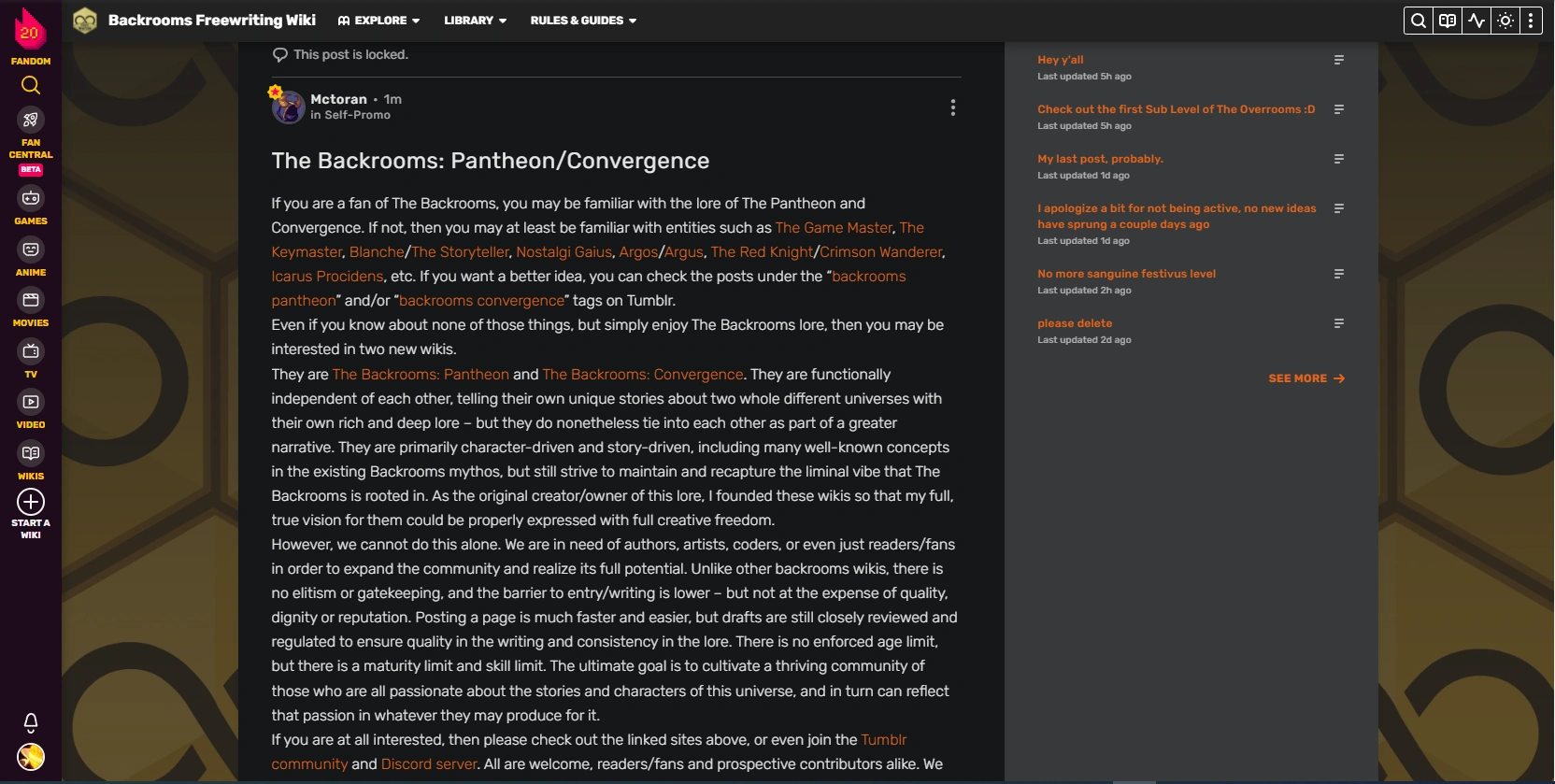Open the Self-Promo category link

357,115
